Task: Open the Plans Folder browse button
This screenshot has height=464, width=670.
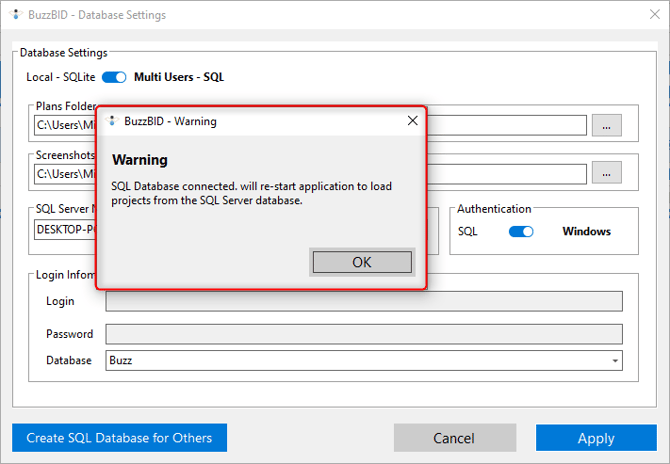Action: [606, 125]
